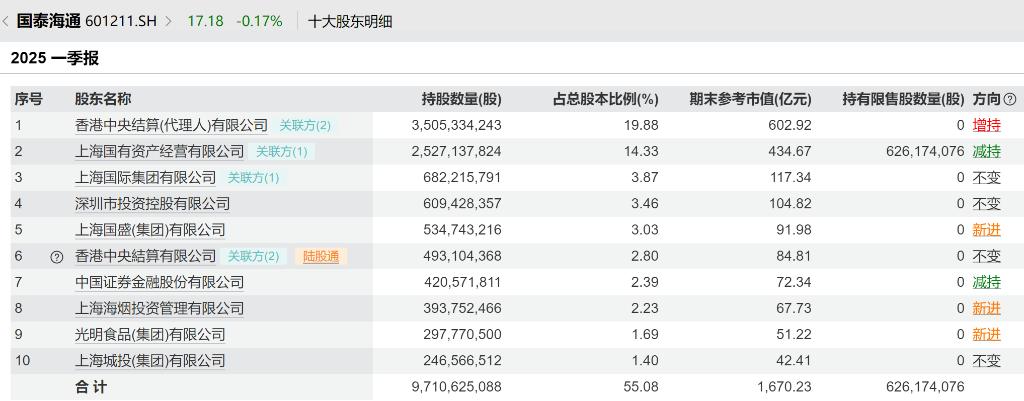Select share count 246,566,512

pos(463,361)
